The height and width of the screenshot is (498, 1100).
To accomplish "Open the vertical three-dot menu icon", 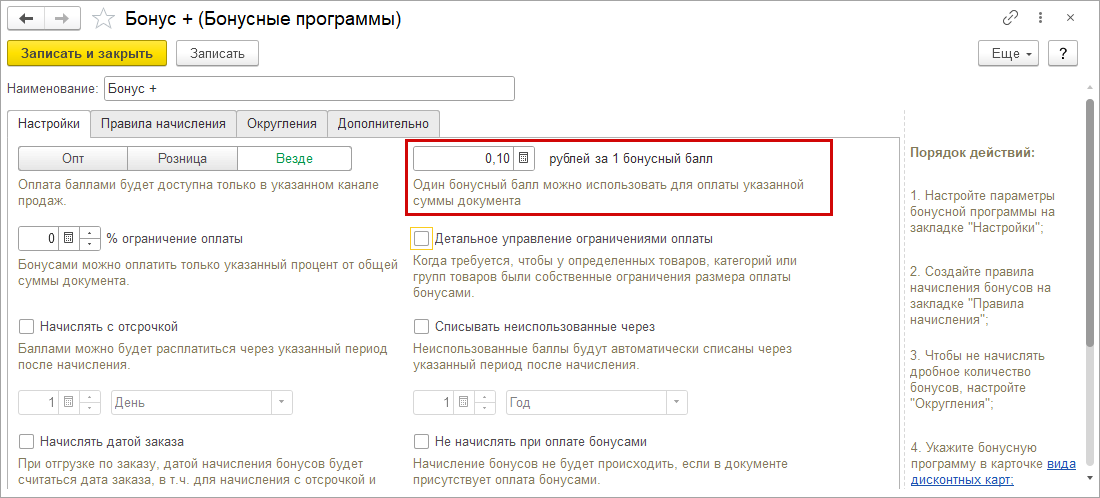I will click(1044, 19).
